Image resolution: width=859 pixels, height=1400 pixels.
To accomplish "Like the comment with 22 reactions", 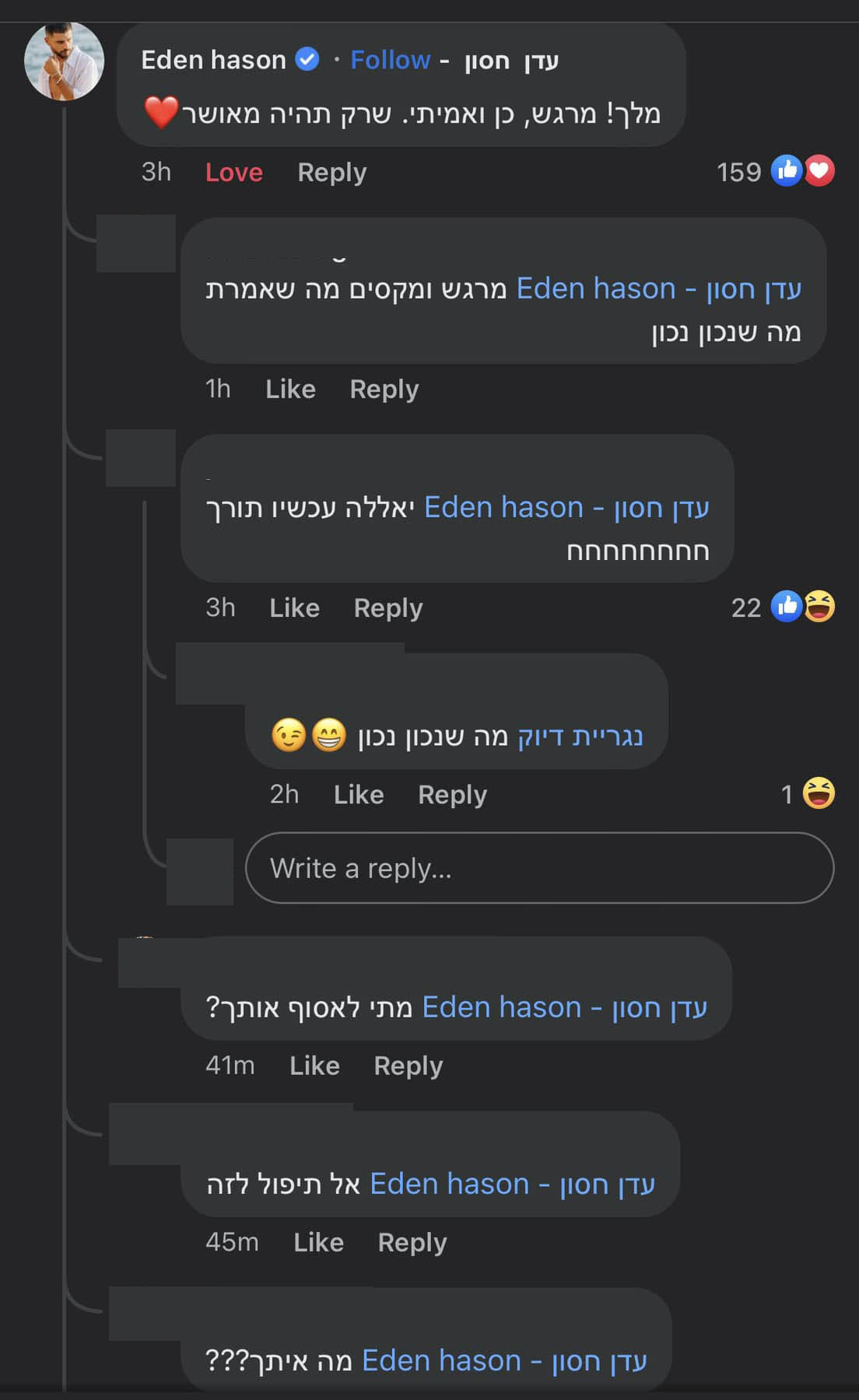I will click(294, 607).
